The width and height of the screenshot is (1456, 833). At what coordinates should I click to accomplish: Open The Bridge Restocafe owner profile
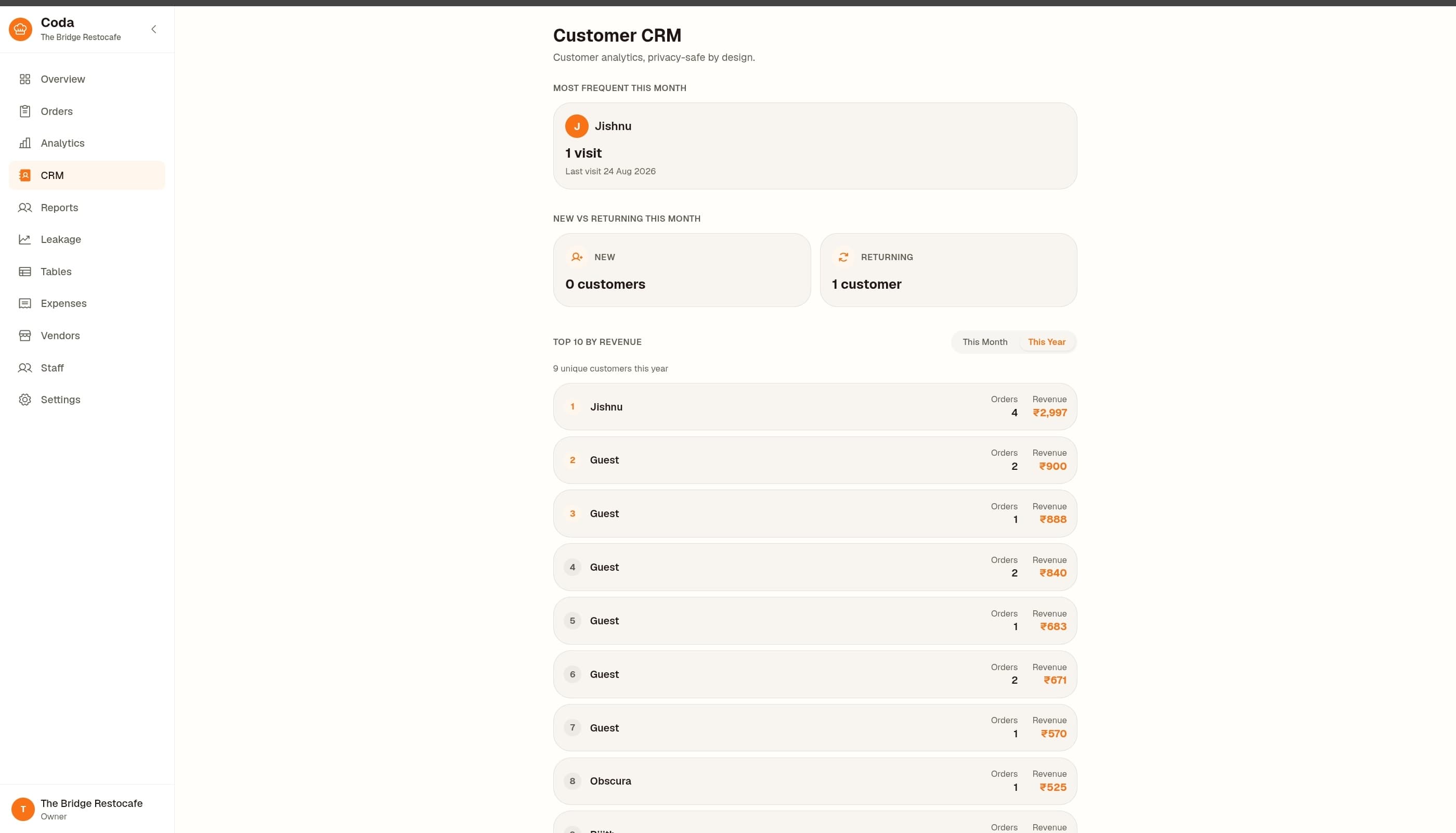click(87, 809)
